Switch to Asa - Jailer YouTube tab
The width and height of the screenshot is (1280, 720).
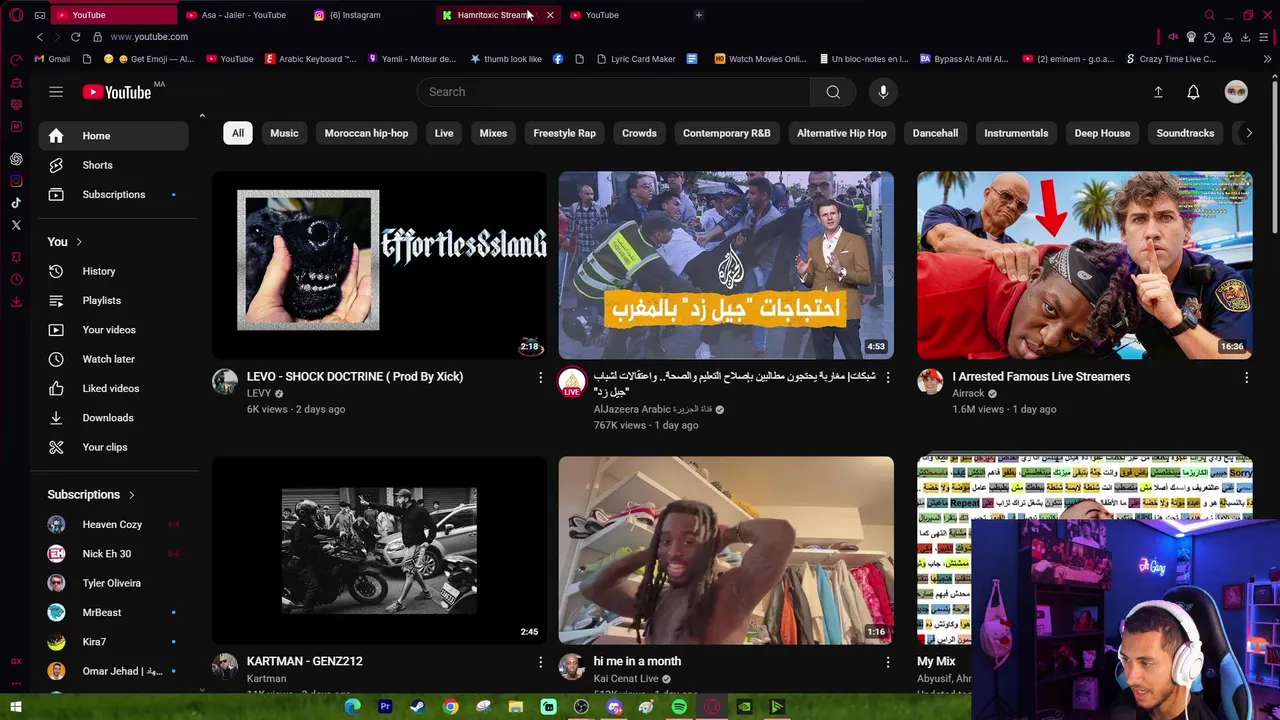243,15
